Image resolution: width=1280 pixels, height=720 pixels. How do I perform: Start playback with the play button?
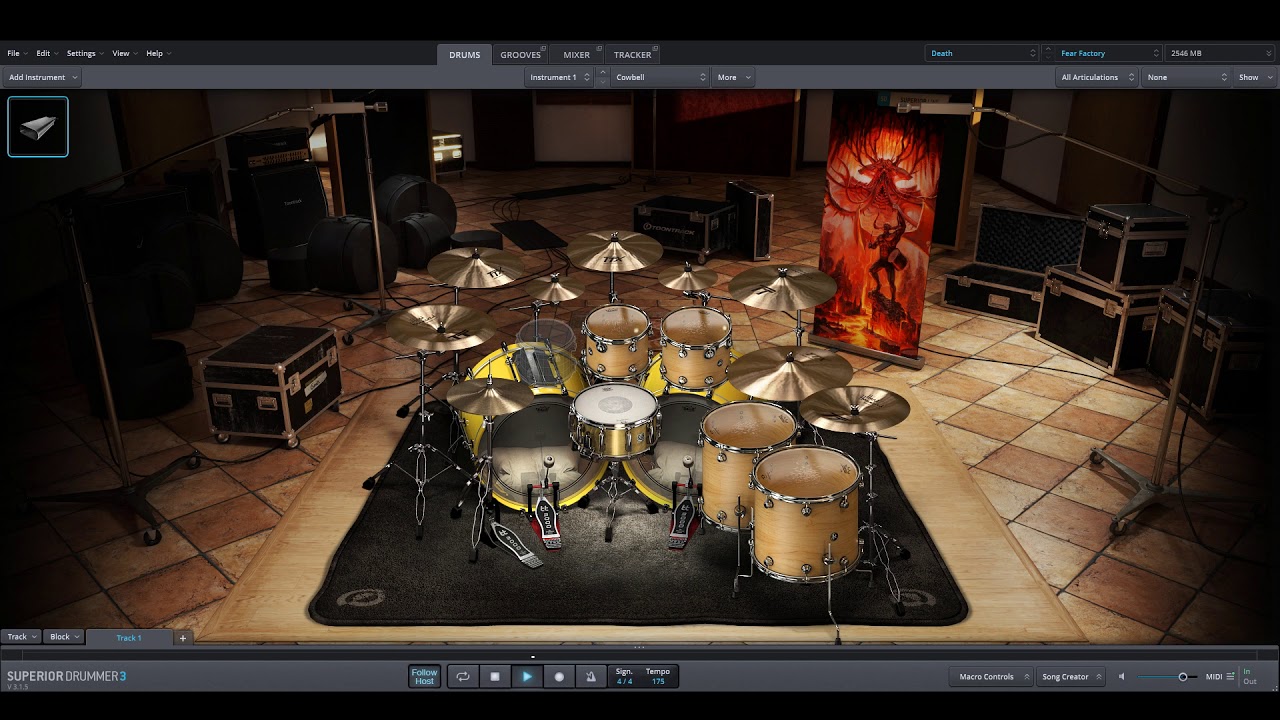[x=527, y=677]
